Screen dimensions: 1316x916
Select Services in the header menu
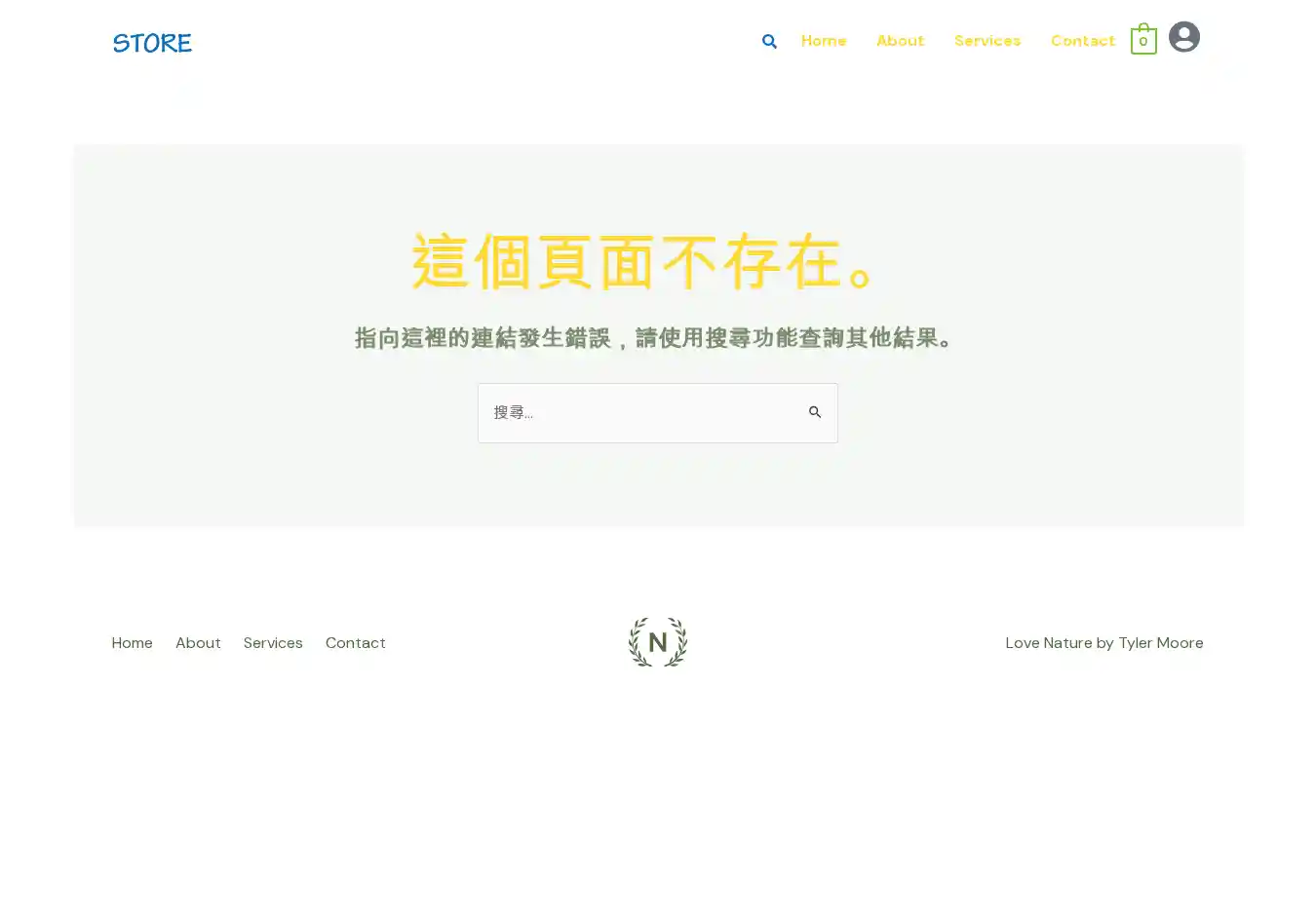coord(987,41)
